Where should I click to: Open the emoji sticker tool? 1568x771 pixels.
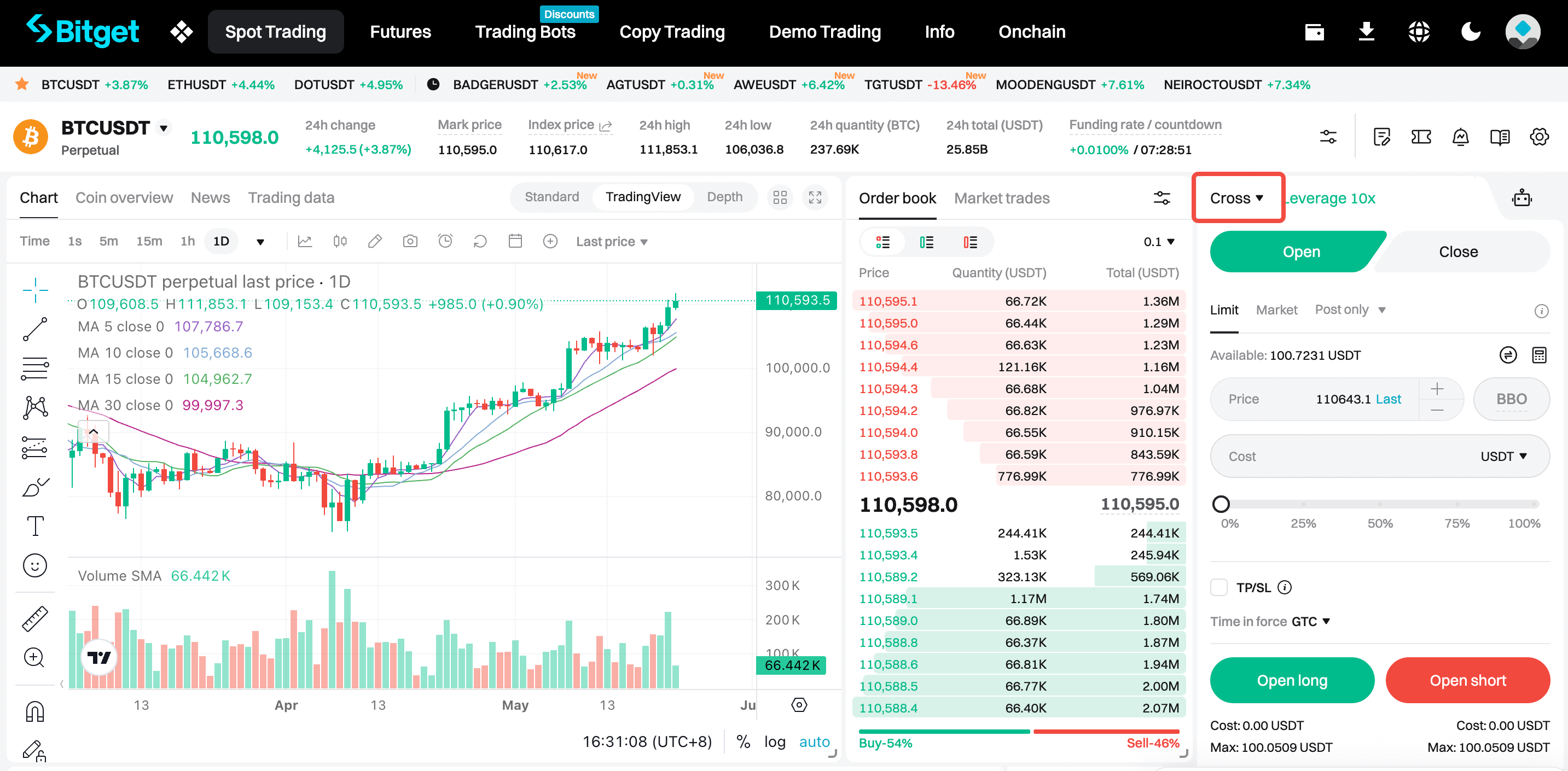click(x=34, y=566)
